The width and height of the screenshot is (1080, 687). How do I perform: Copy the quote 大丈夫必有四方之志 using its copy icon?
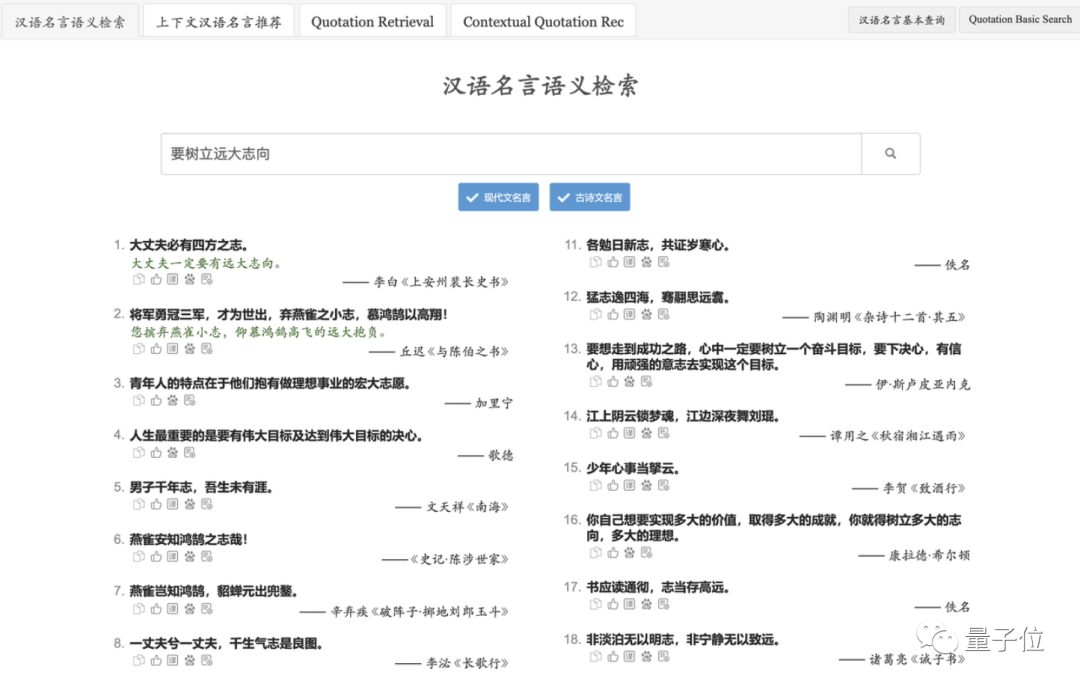(139, 280)
